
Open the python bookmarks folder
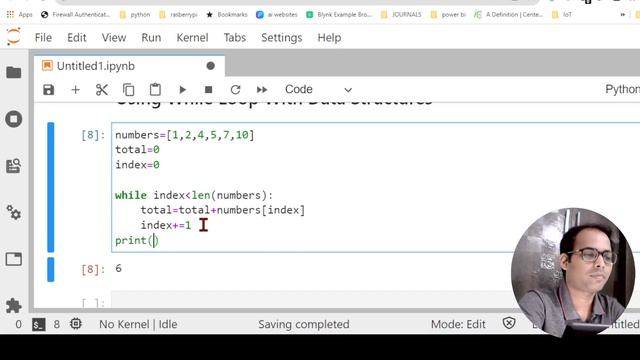tap(135, 14)
